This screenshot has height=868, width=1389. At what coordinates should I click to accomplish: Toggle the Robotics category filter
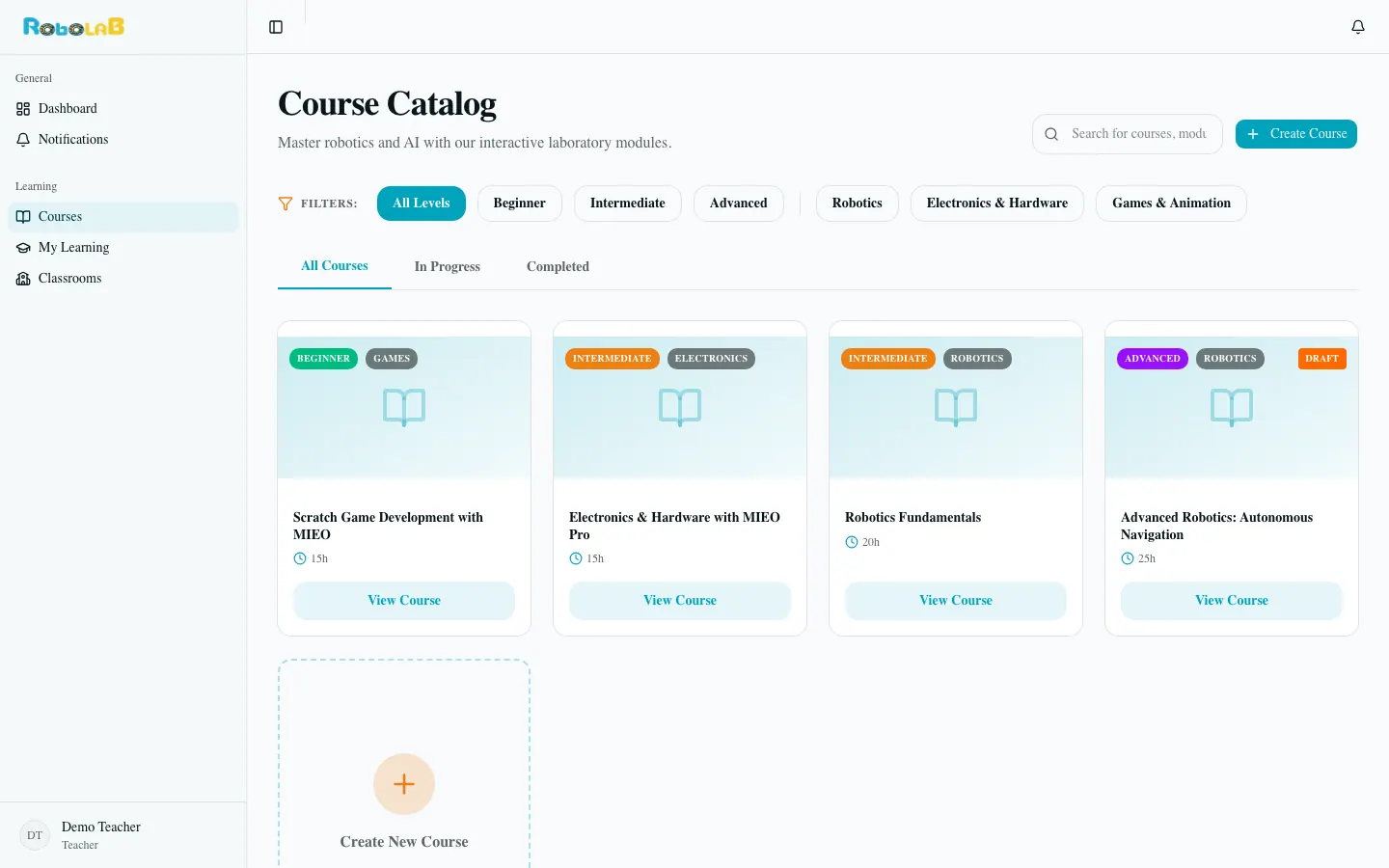[858, 203]
